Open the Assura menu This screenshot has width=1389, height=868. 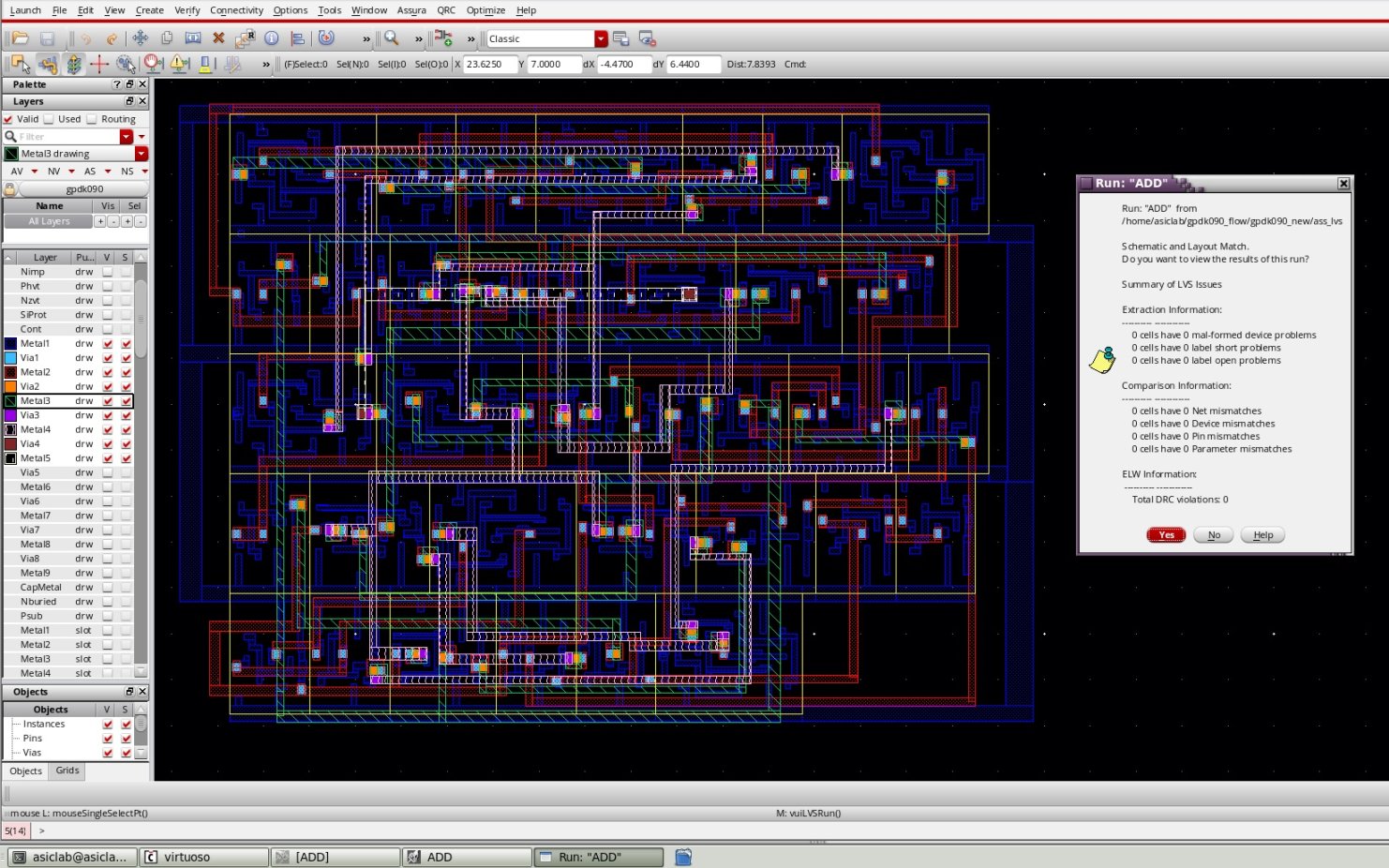[x=411, y=10]
